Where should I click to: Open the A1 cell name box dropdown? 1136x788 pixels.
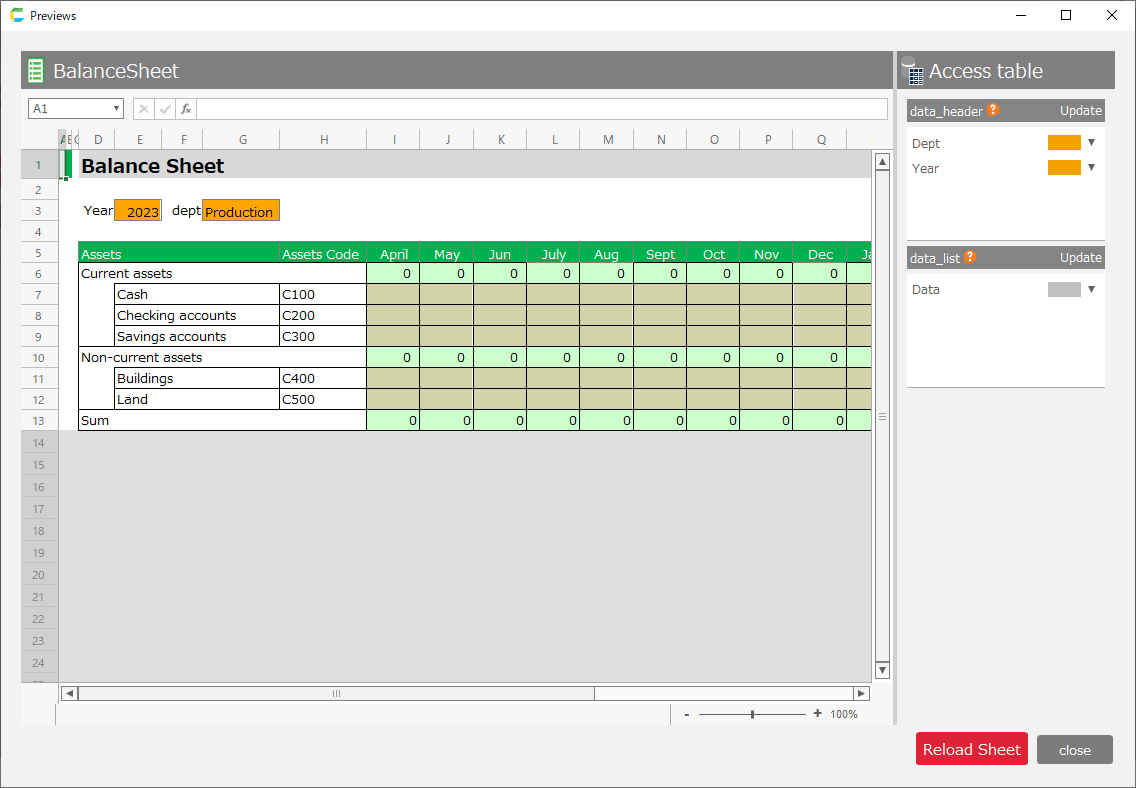pyautogui.click(x=117, y=109)
